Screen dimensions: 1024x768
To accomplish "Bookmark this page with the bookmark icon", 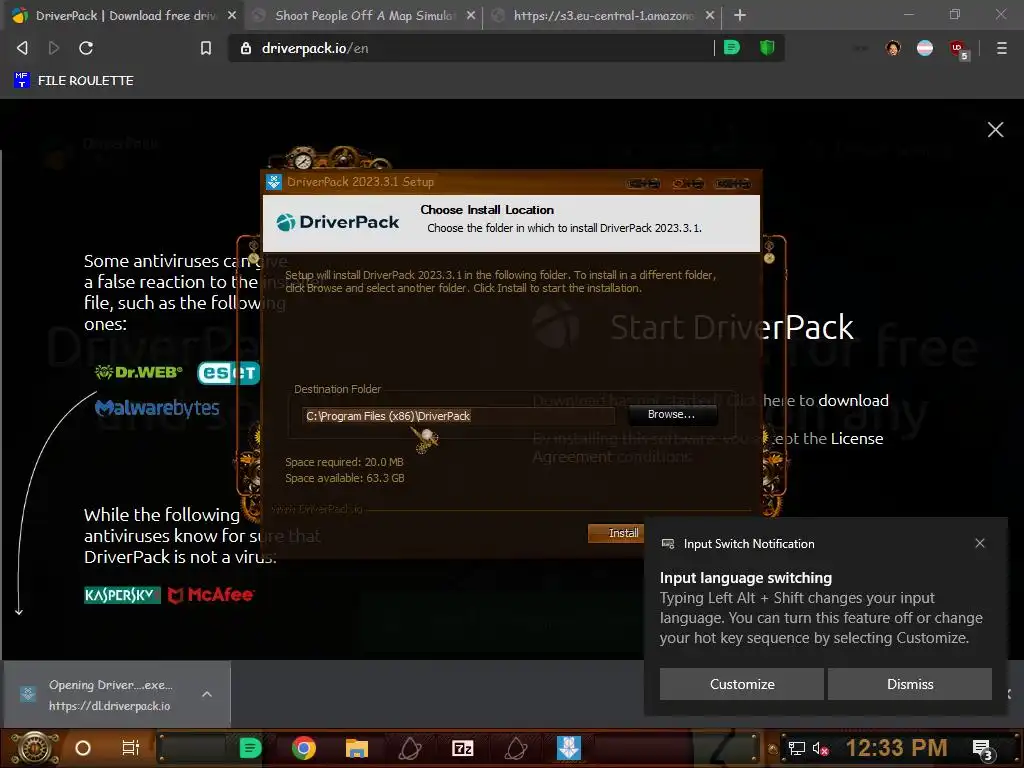I will pyautogui.click(x=206, y=48).
